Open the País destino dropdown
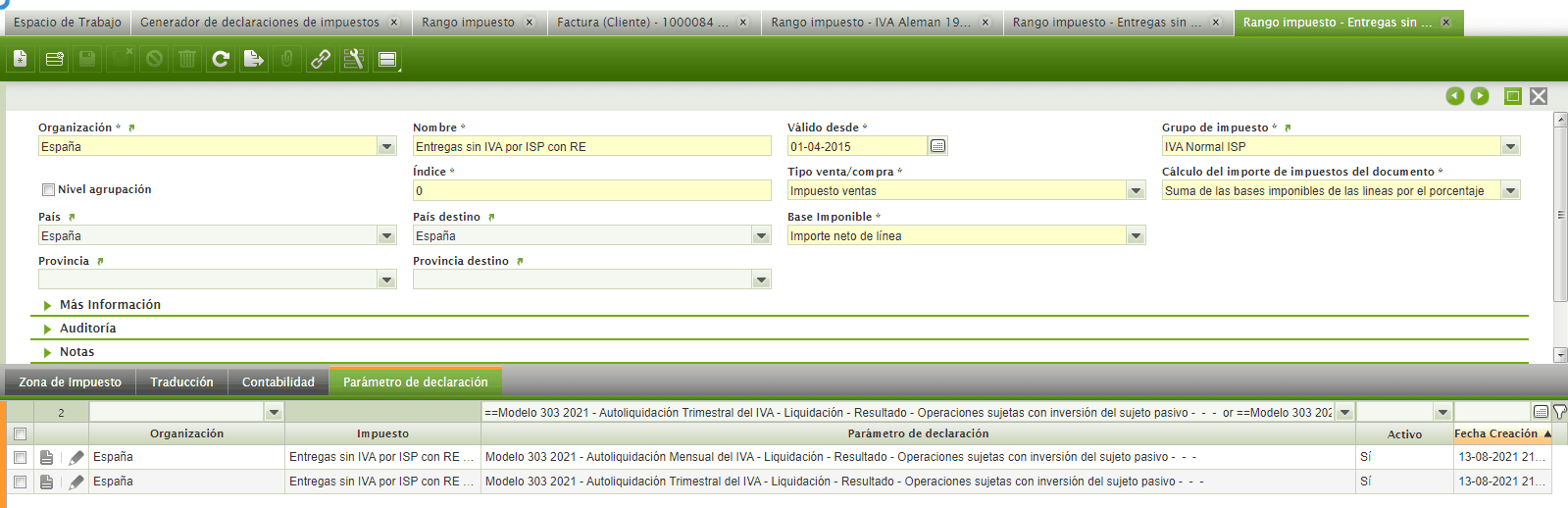This screenshot has height=508, width=1568. (761, 235)
